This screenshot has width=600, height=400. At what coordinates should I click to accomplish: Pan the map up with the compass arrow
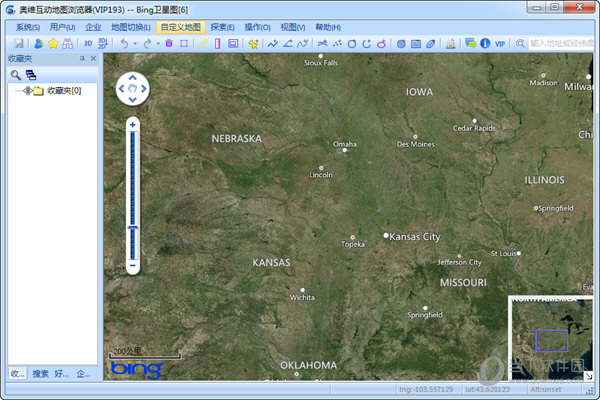[132, 77]
